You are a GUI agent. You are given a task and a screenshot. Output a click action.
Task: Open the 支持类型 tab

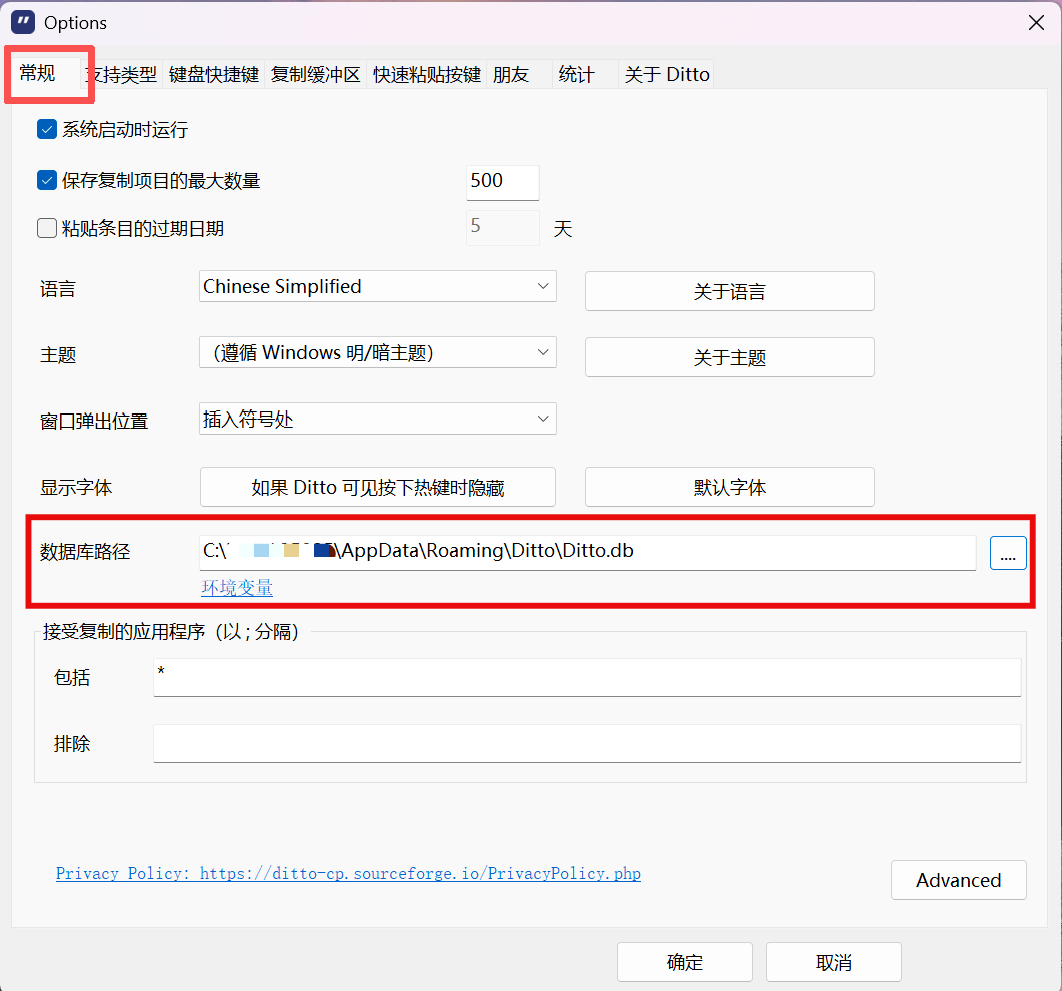122,75
